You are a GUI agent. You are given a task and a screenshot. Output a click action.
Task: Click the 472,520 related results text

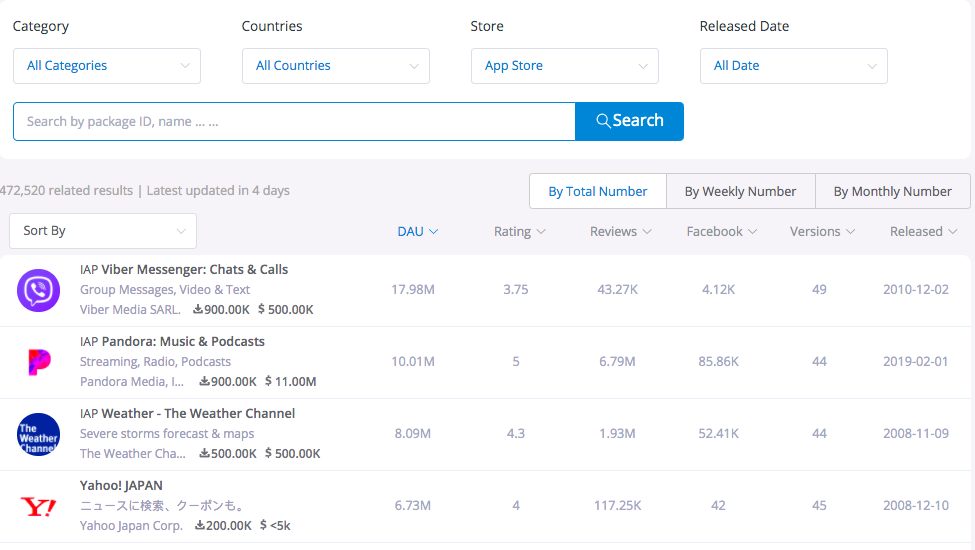(x=67, y=190)
